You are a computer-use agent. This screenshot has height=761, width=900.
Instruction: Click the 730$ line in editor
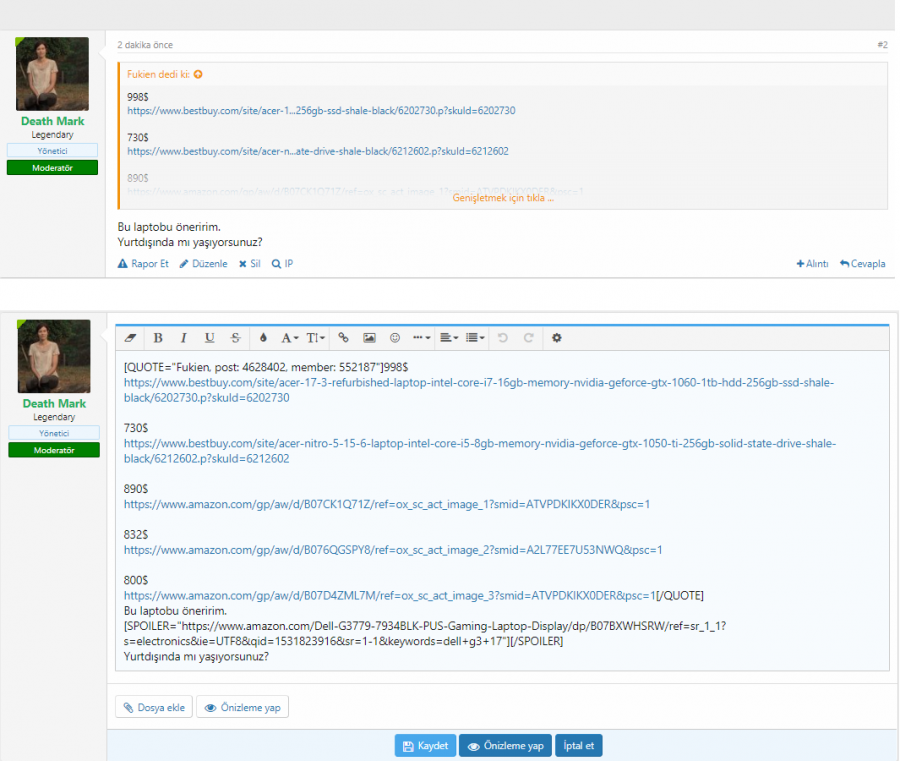point(136,428)
